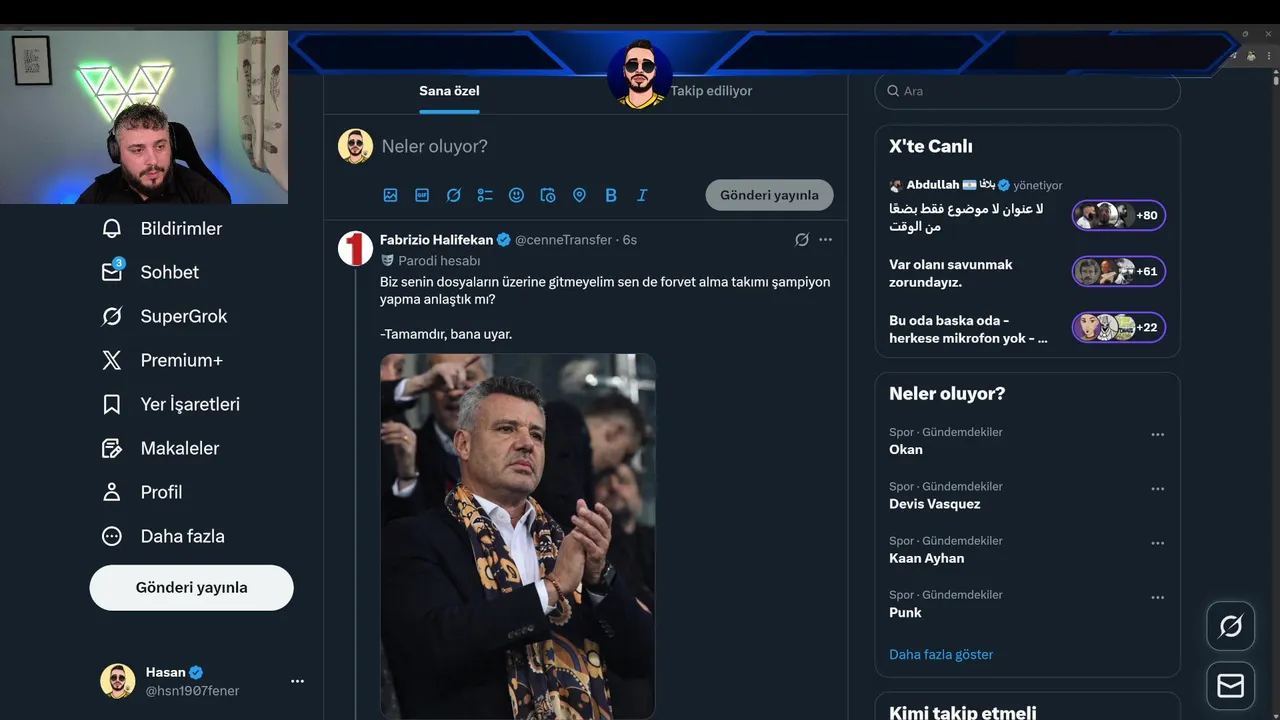Open the emoji picker
The width and height of the screenshot is (1280, 720).
tap(516, 195)
